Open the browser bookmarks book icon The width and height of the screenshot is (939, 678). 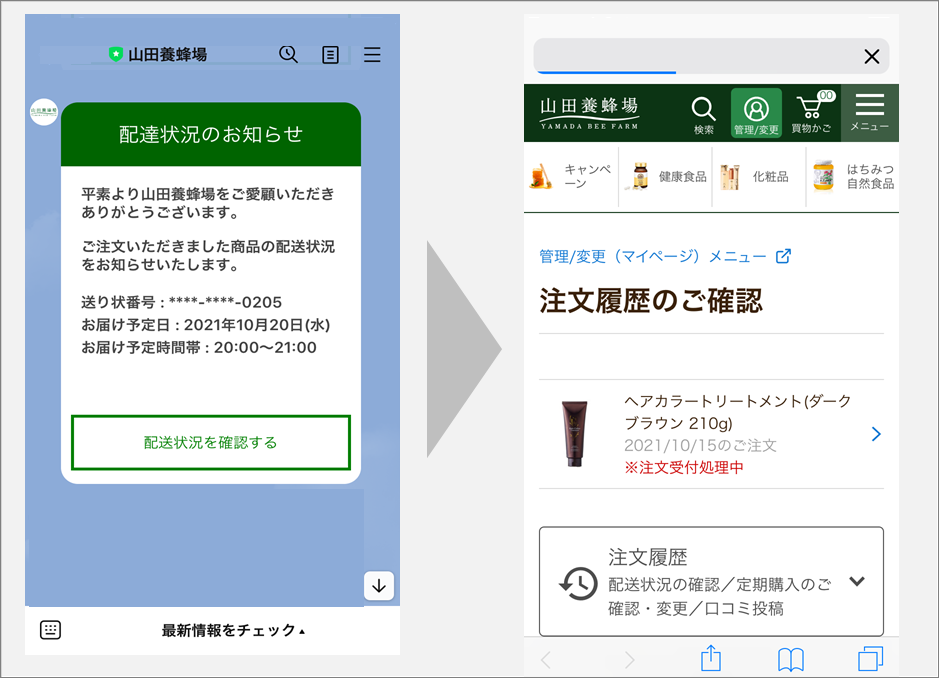pyautogui.click(x=790, y=659)
